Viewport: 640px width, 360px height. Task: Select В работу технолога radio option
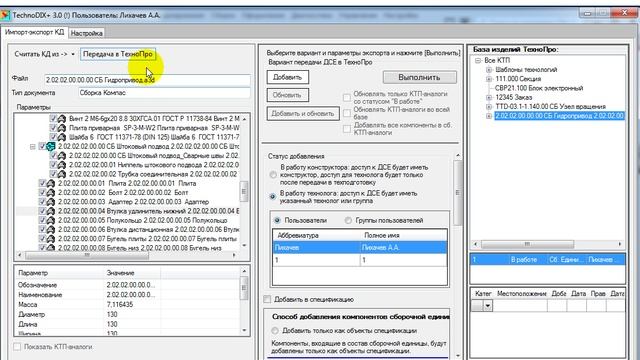pyautogui.click(x=273, y=197)
